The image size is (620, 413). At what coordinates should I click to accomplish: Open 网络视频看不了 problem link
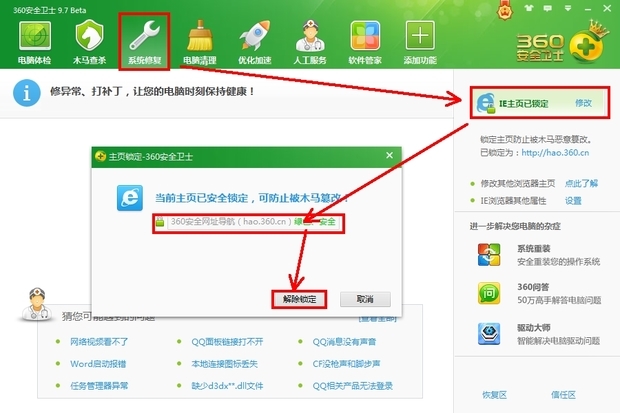tap(99, 342)
